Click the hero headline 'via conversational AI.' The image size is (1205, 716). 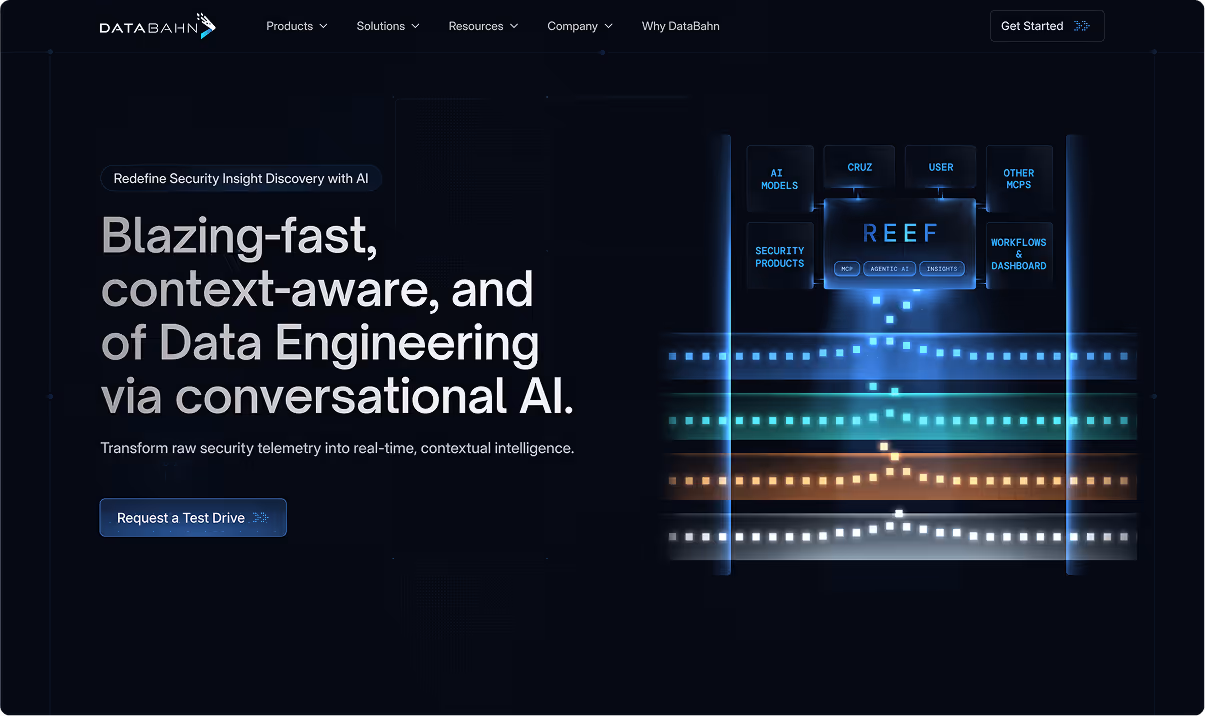coord(338,395)
